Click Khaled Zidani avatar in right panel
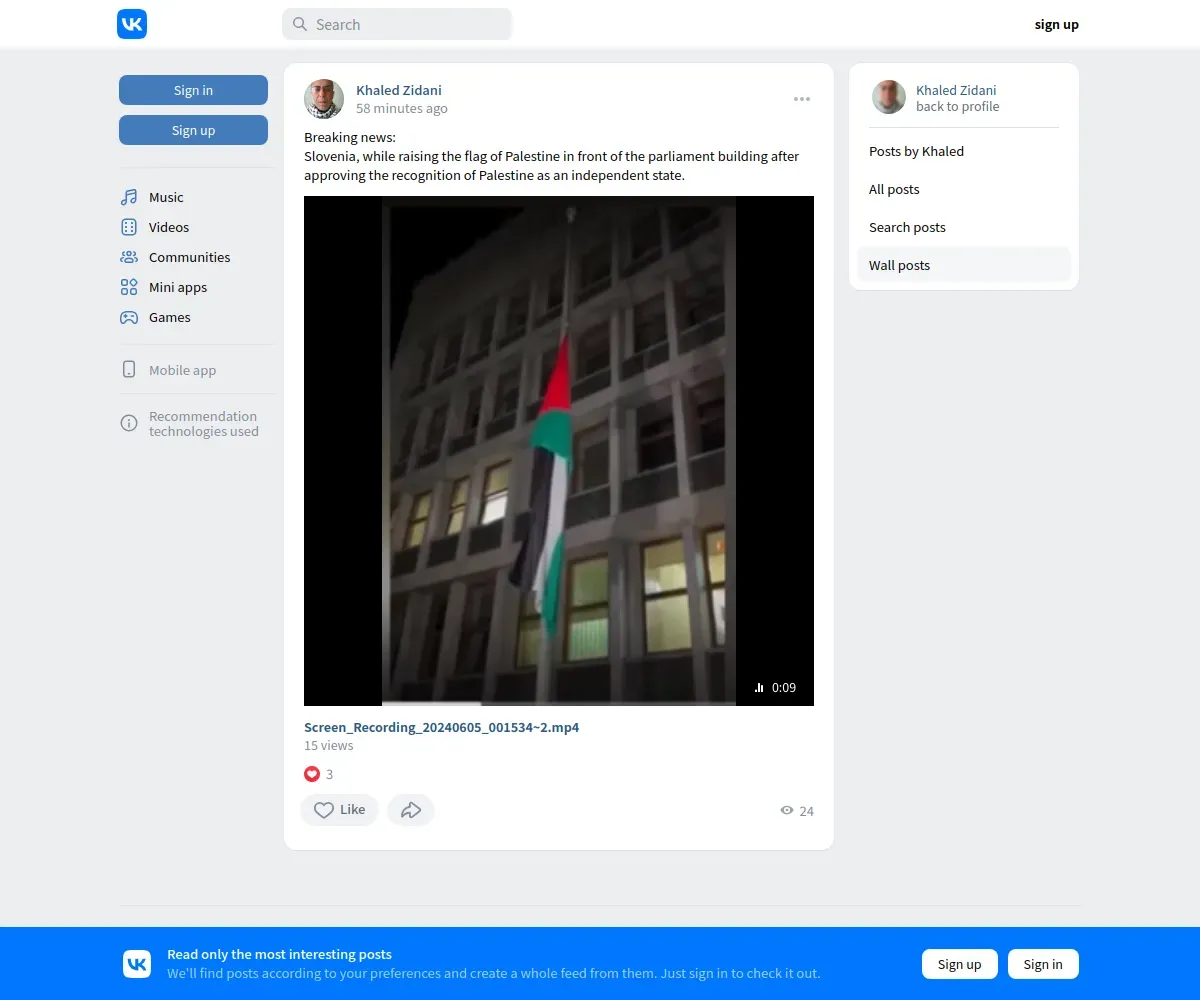1200x1000 pixels. [889, 97]
